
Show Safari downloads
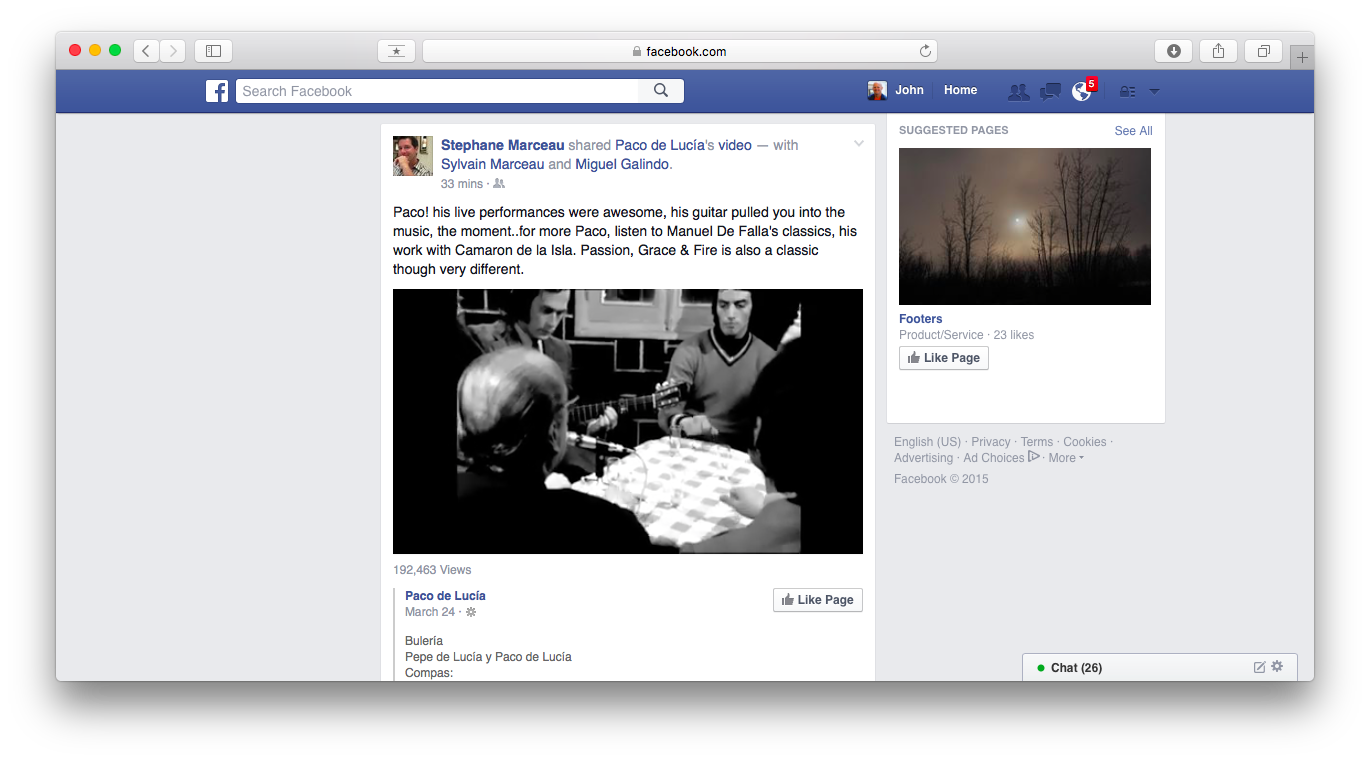pyautogui.click(x=1173, y=51)
